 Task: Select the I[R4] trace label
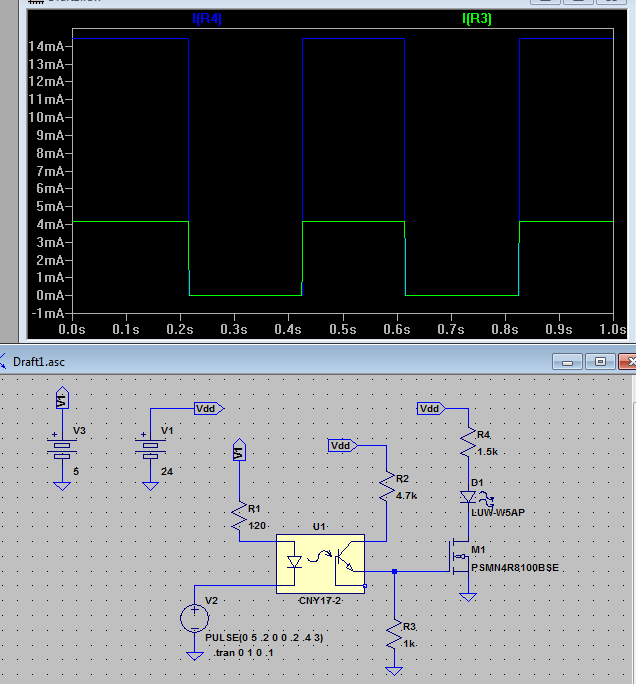(x=207, y=19)
